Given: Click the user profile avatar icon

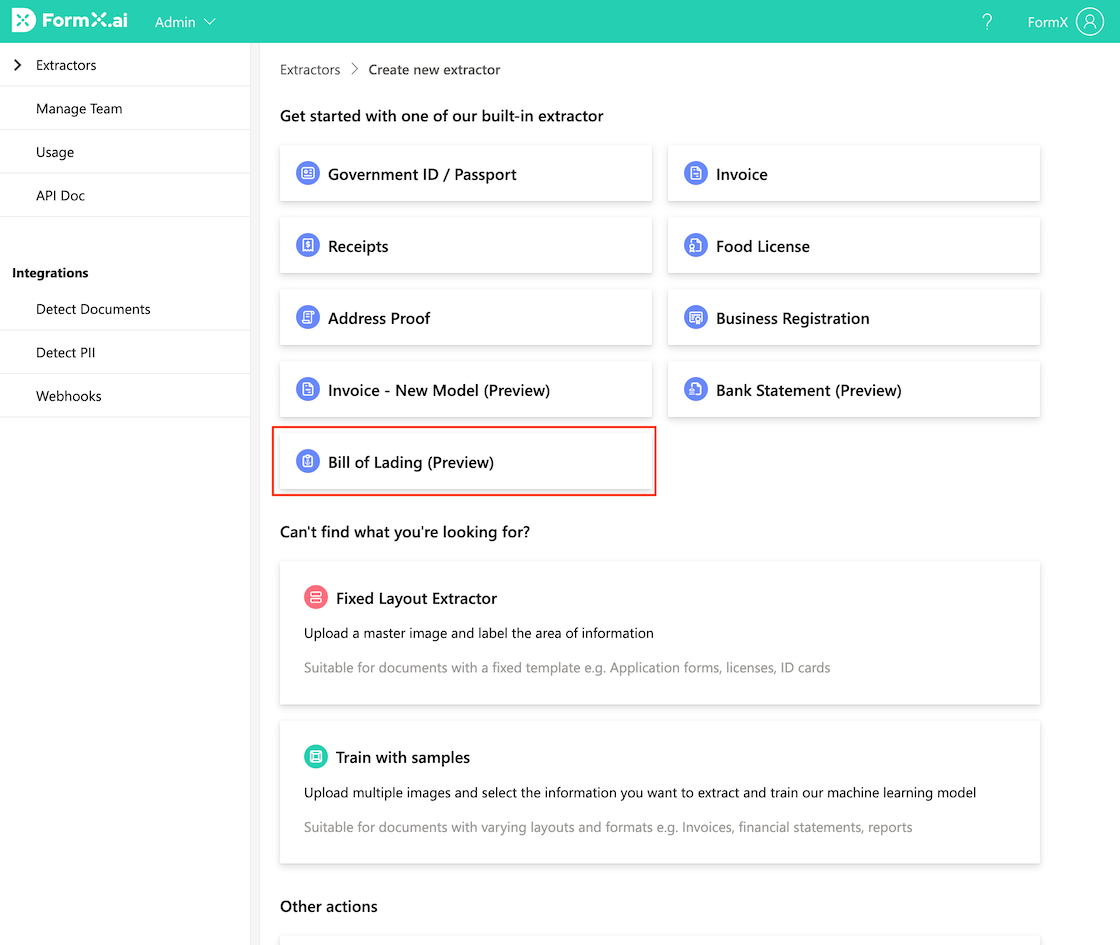Looking at the screenshot, I should (x=1089, y=22).
